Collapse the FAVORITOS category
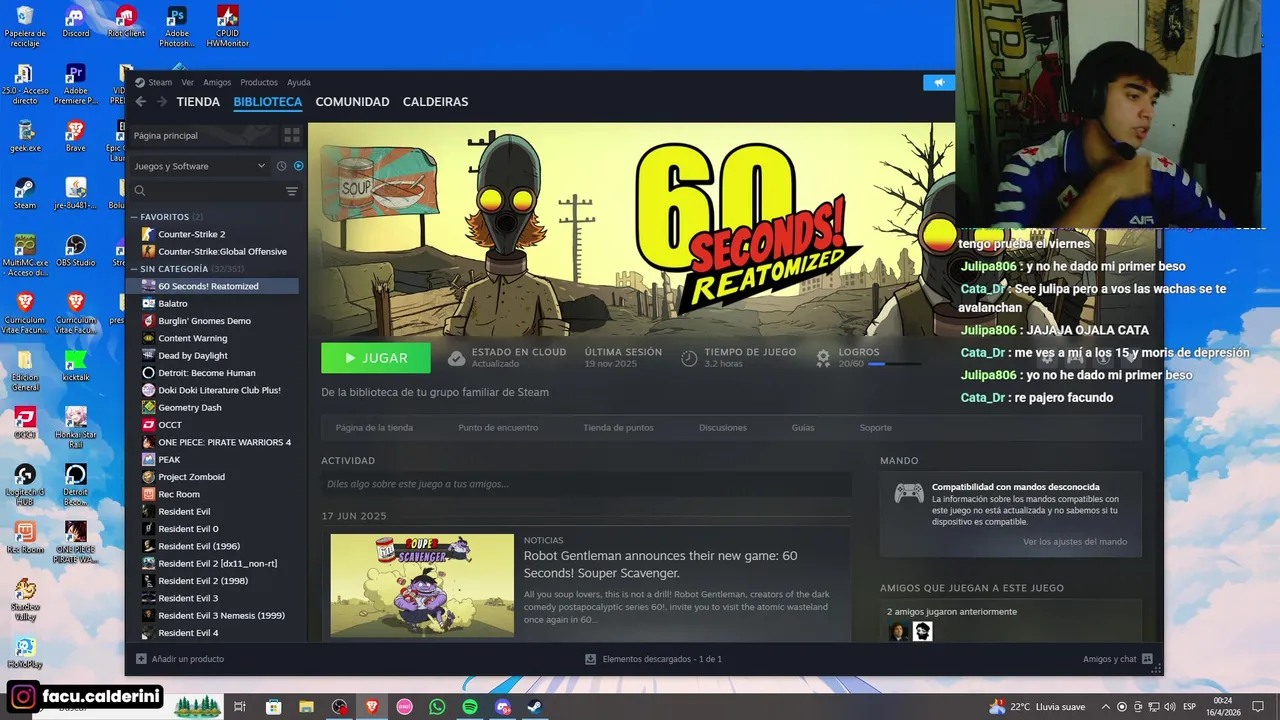The height and width of the screenshot is (720, 1280). tap(134, 217)
